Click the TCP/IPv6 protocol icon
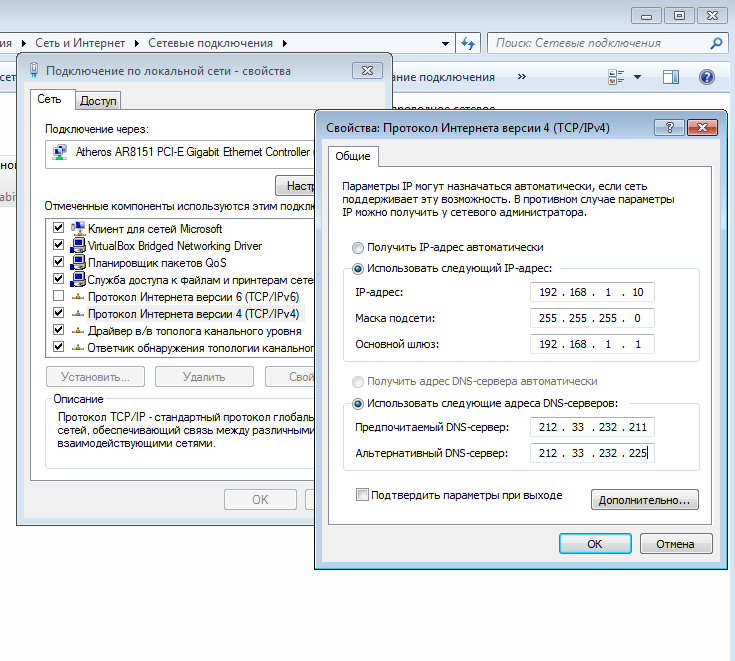The width and height of the screenshot is (735, 661). (x=78, y=297)
